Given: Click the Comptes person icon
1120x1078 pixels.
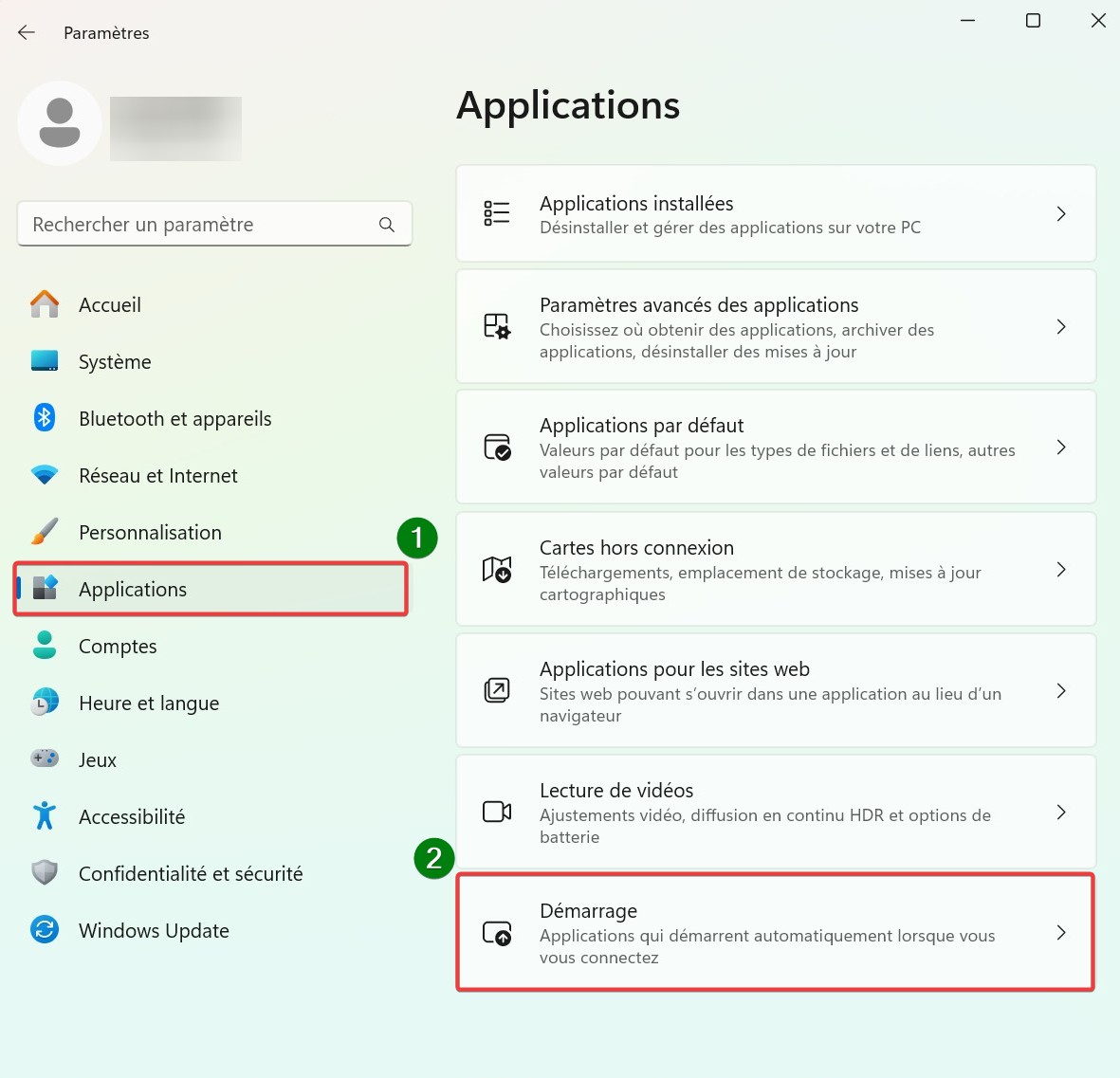Looking at the screenshot, I should click(45, 646).
